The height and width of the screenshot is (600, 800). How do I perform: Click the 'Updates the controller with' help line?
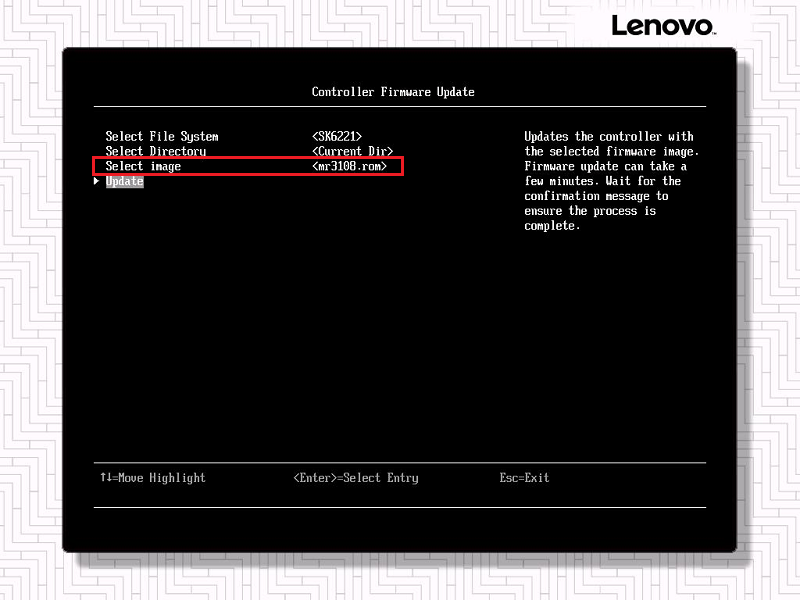click(609, 136)
